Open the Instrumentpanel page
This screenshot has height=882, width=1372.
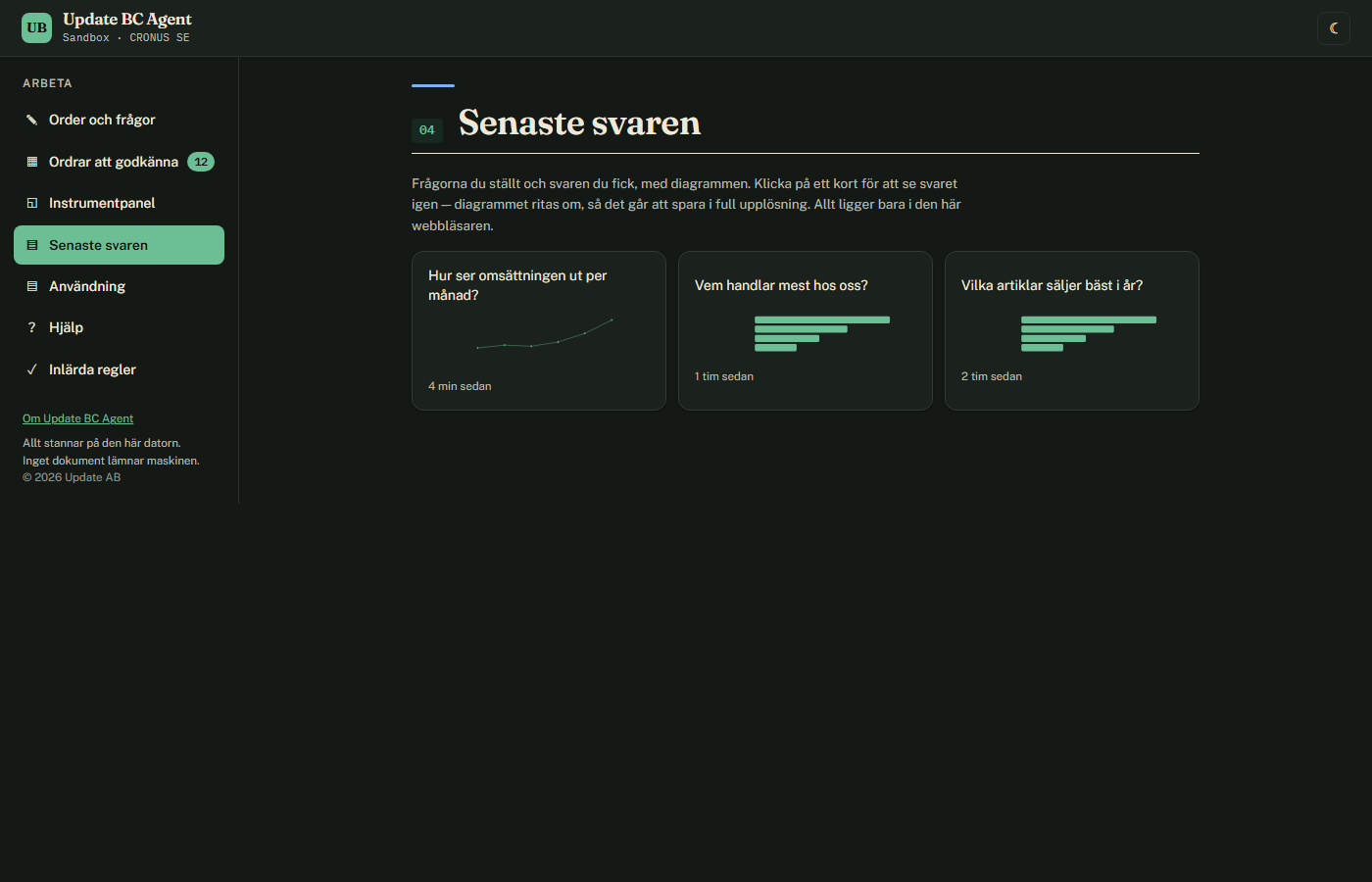tap(119, 203)
